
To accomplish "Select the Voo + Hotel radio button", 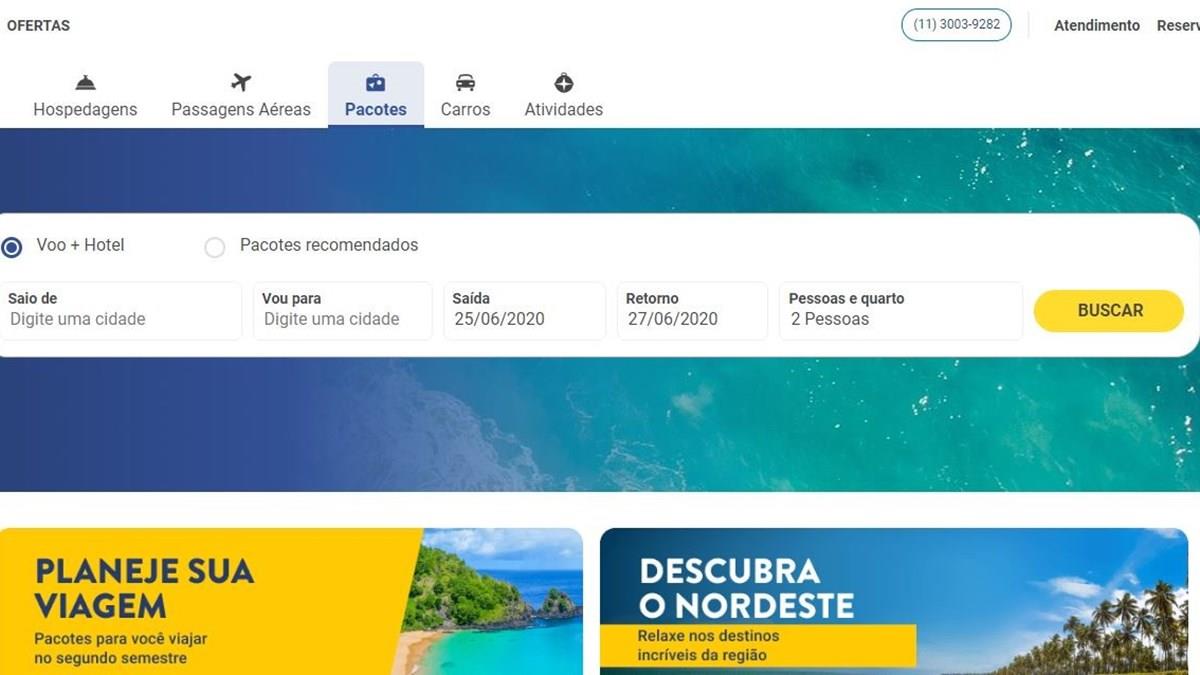I will tap(12, 247).
